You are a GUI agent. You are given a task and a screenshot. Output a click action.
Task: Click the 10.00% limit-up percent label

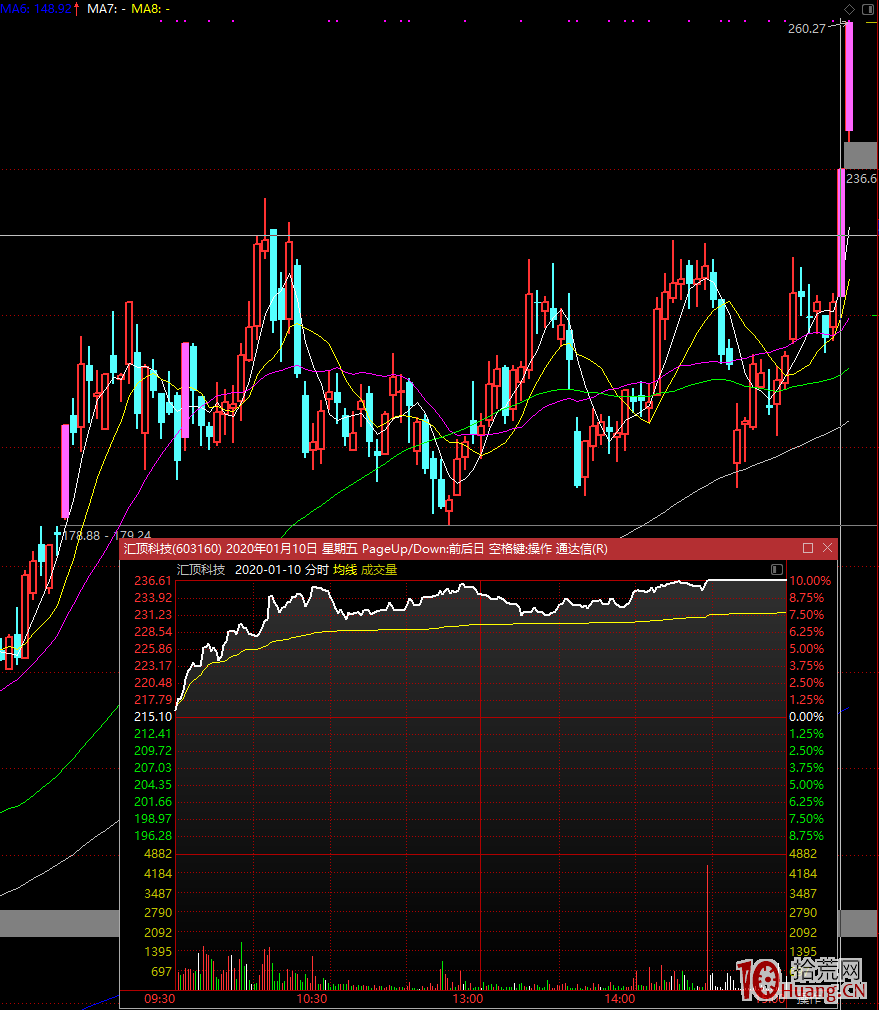(810, 581)
